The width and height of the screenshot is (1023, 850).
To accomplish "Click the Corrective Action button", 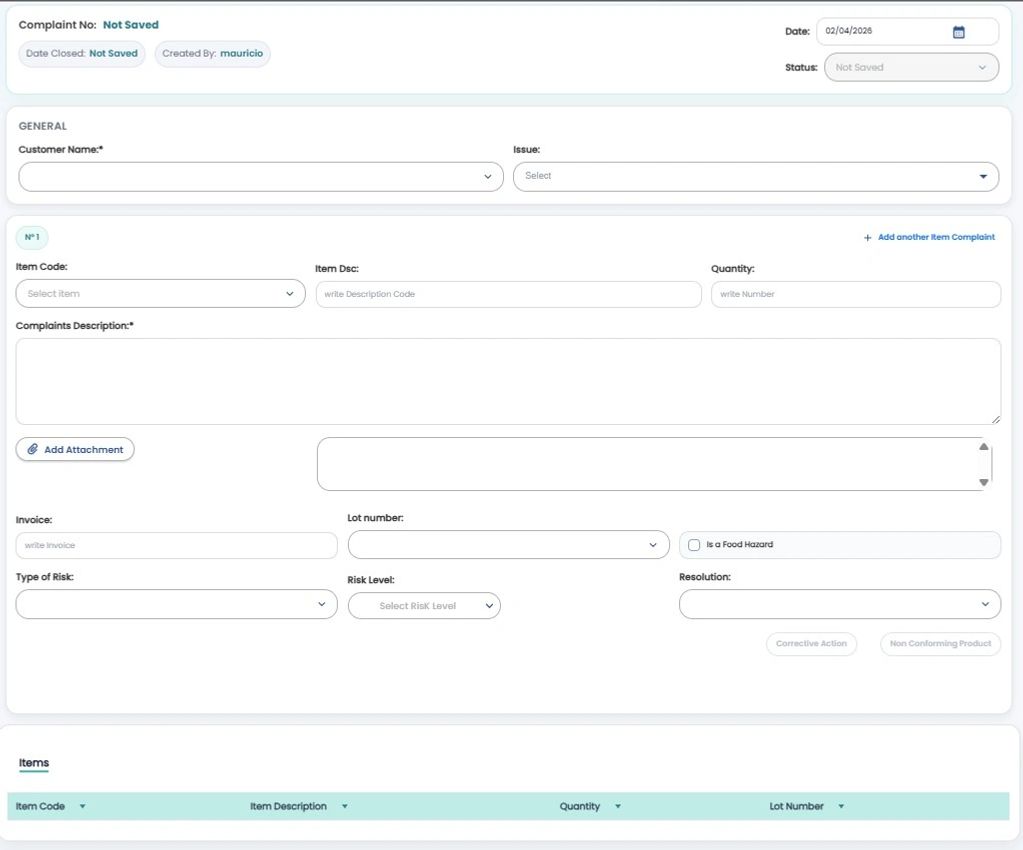I will tap(811, 644).
